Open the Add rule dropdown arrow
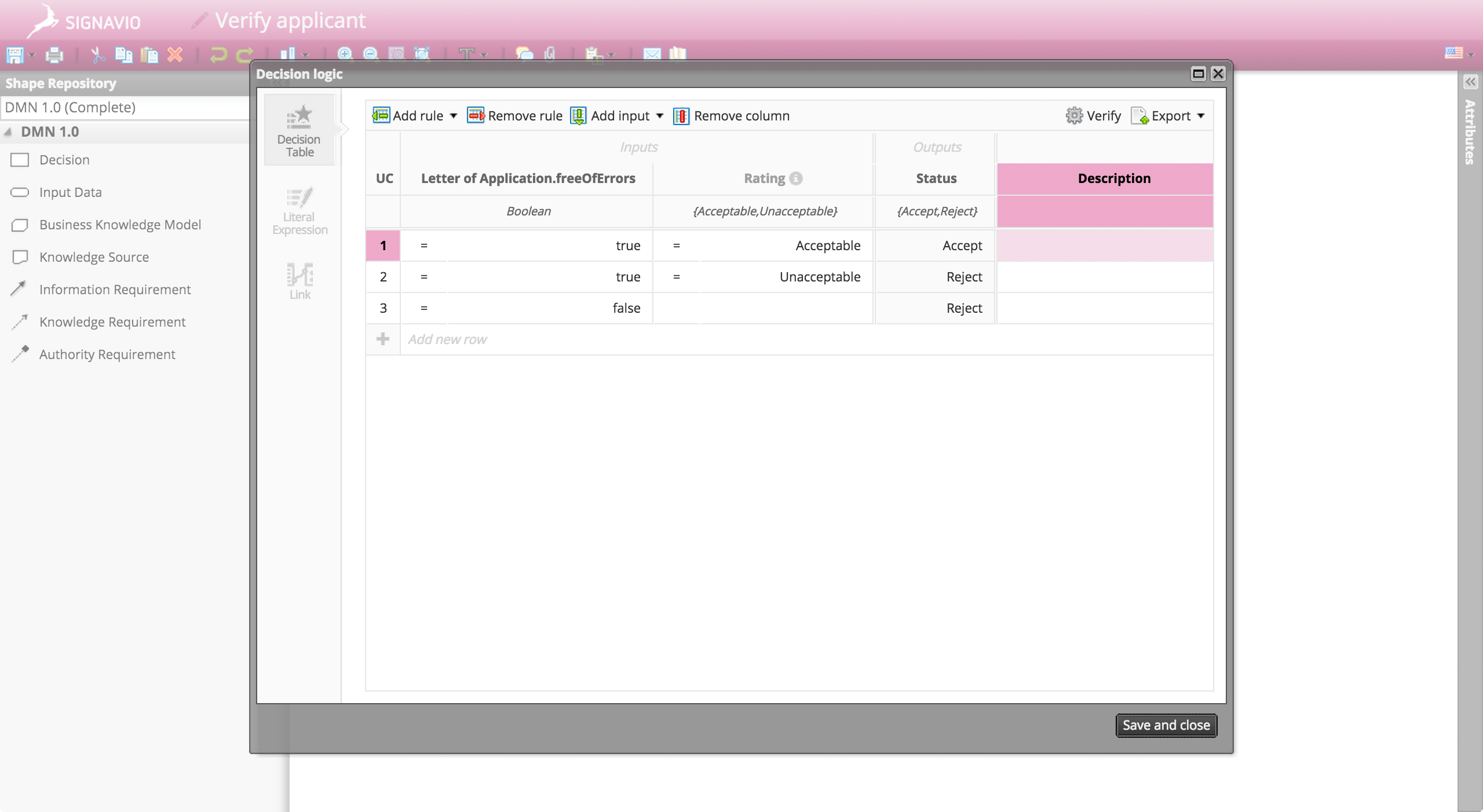 coord(454,115)
